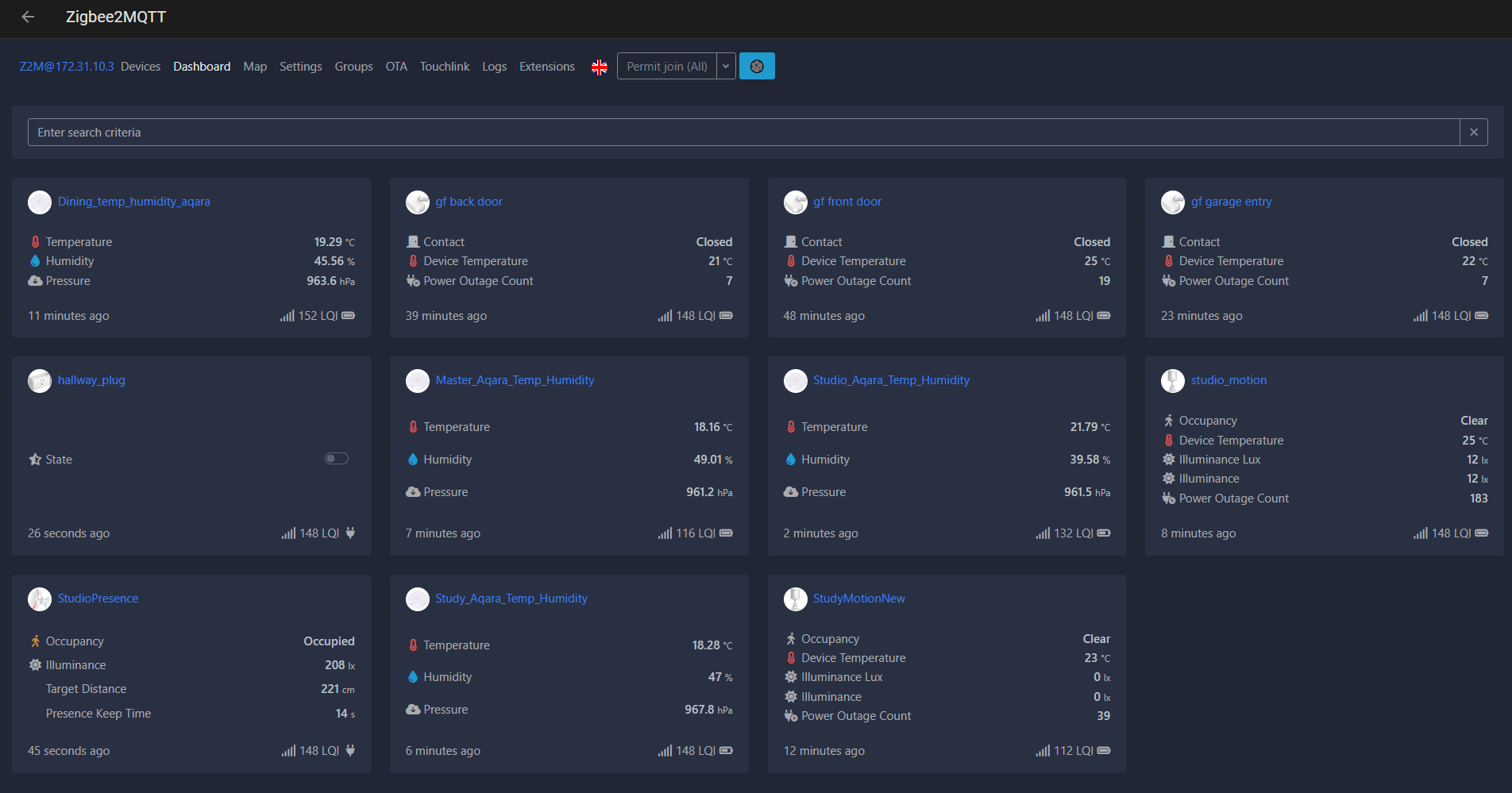Click '183' Power Outage Count value
Viewport: 1512px width, 793px height.
point(1479,499)
